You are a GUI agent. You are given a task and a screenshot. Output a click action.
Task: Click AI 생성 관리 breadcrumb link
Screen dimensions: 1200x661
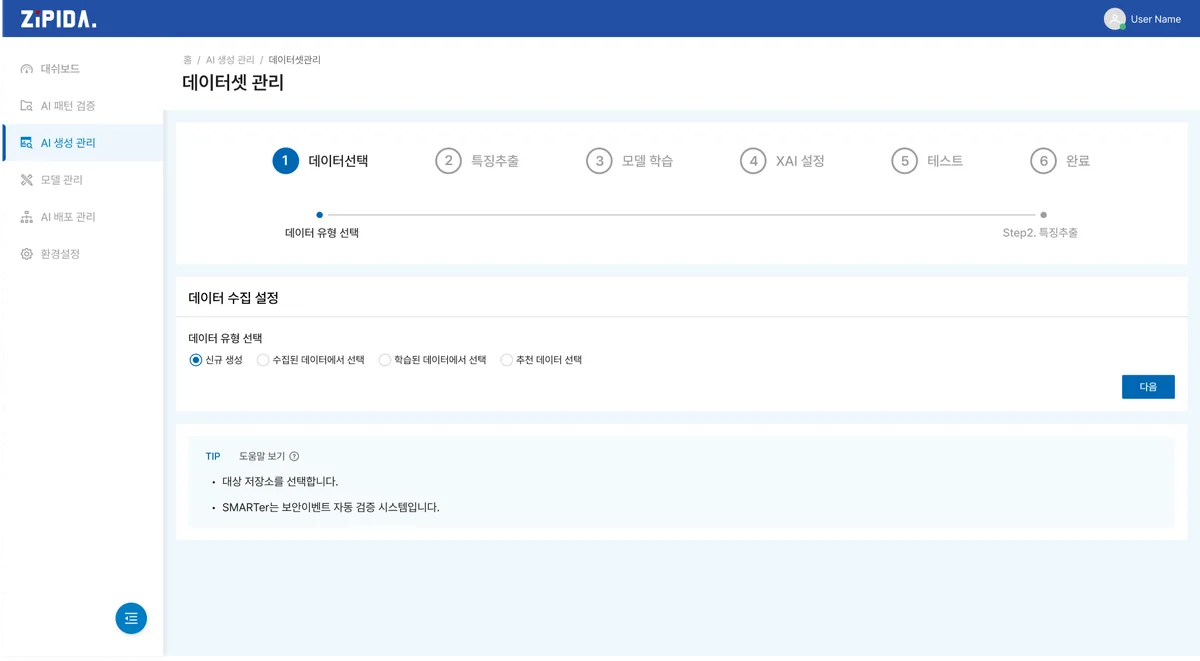click(x=230, y=60)
